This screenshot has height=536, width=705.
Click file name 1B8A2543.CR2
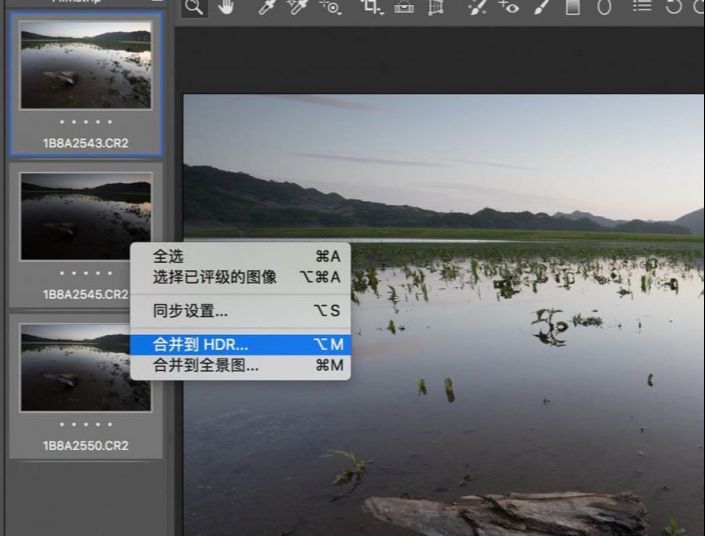(x=85, y=143)
